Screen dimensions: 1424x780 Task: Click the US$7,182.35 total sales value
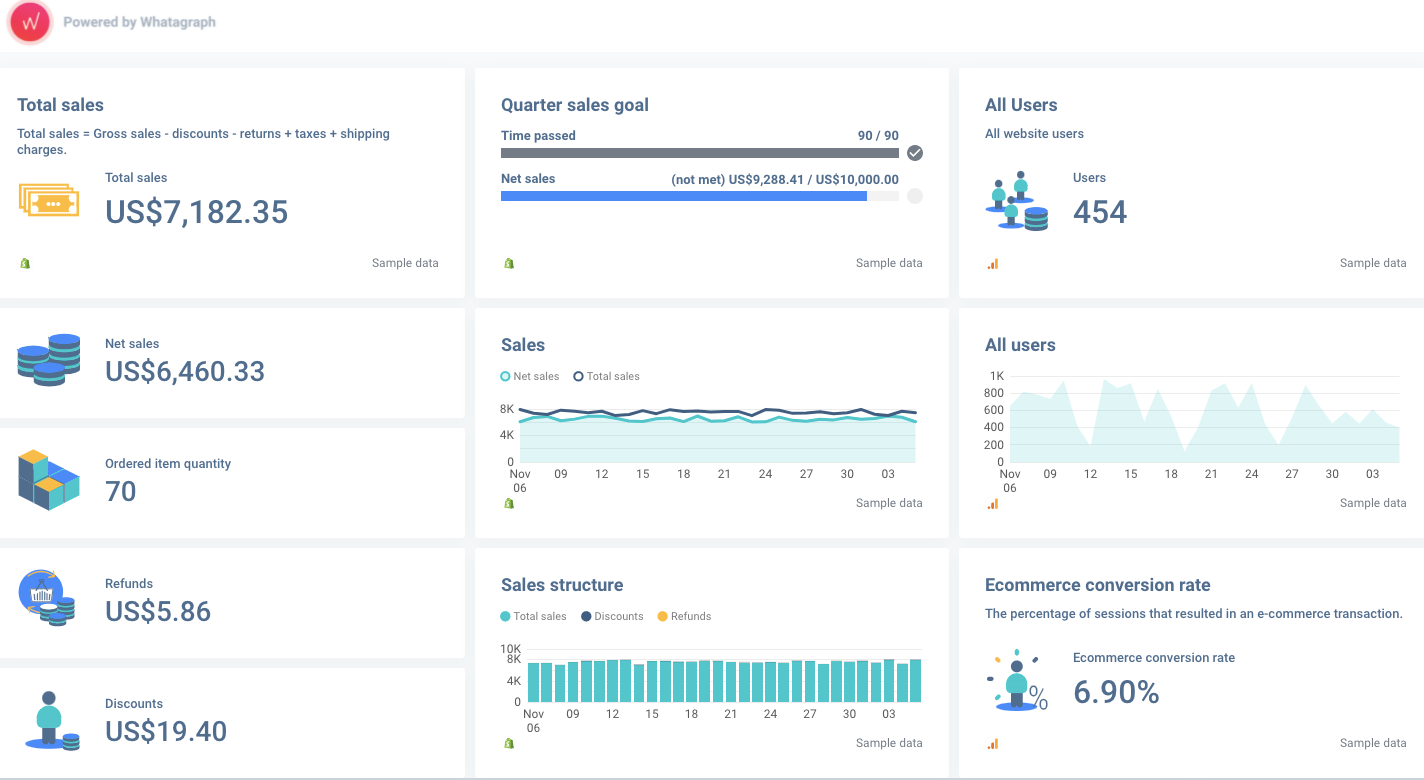point(197,212)
